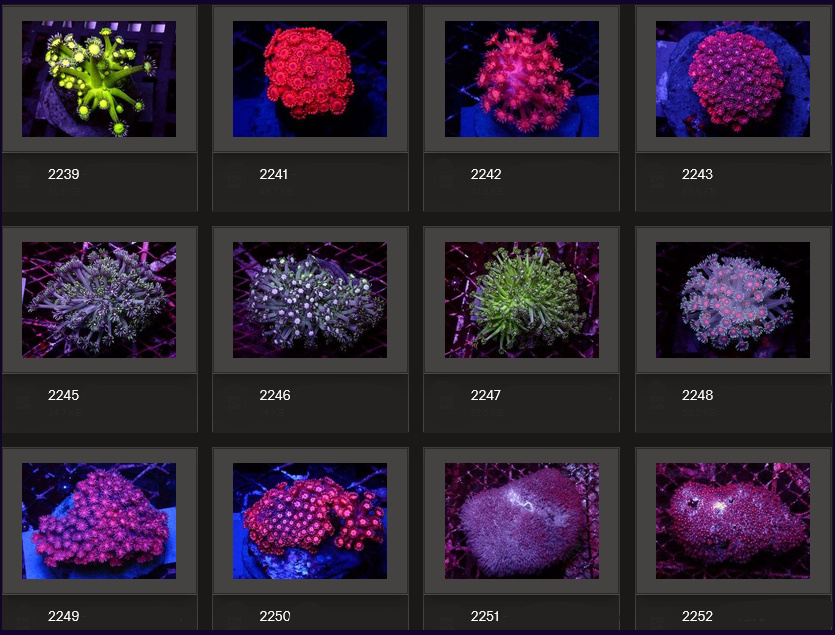Click the file name label 2250
Image resolution: width=835 pixels, height=635 pixels.
[275, 616]
